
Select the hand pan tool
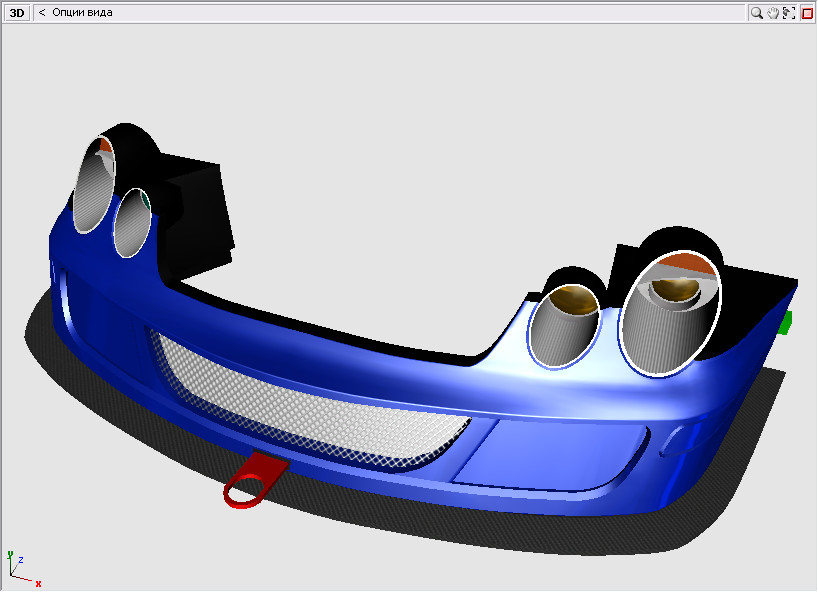coord(773,13)
